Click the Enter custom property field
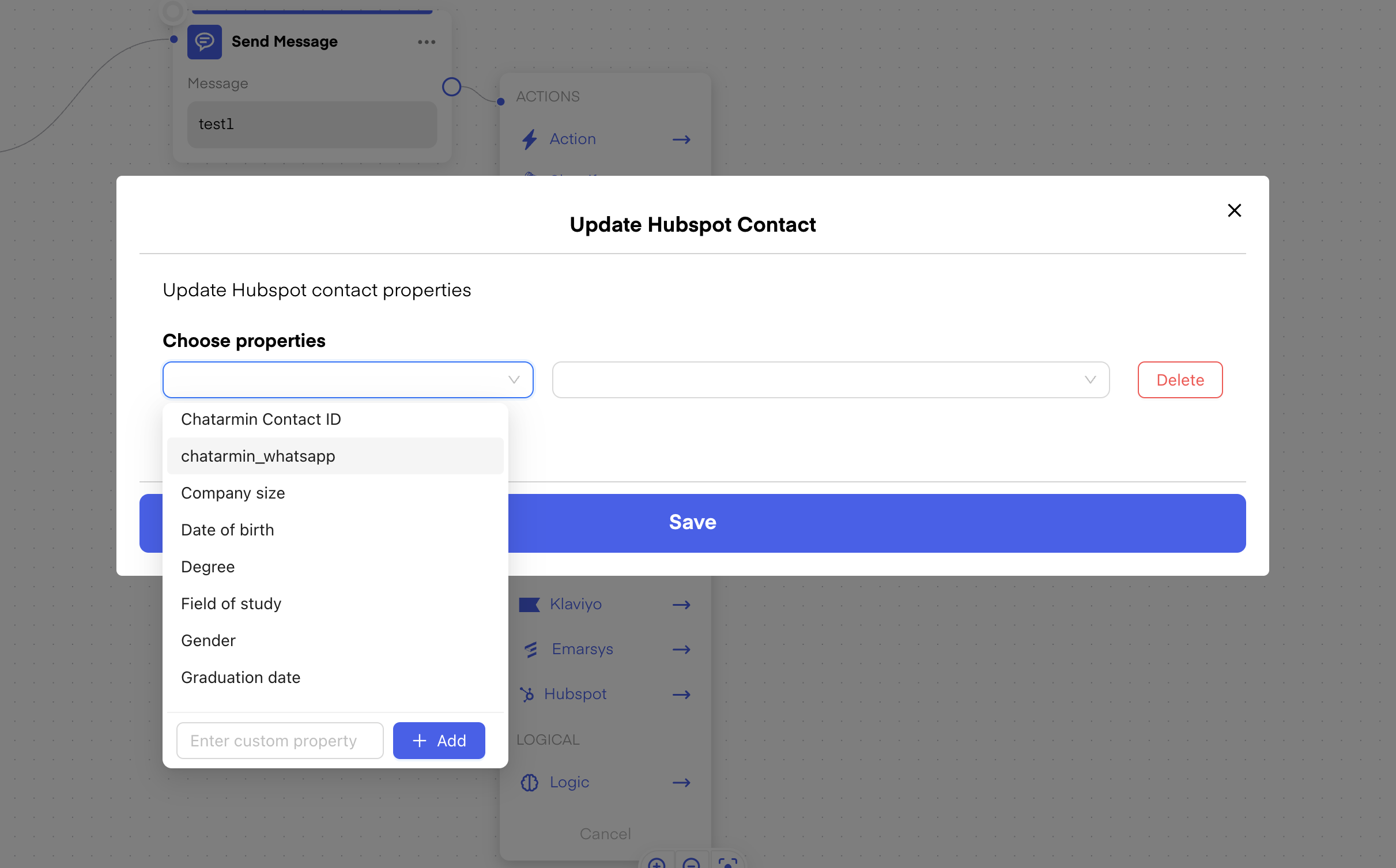Image resolution: width=1396 pixels, height=868 pixels. pos(280,741)
